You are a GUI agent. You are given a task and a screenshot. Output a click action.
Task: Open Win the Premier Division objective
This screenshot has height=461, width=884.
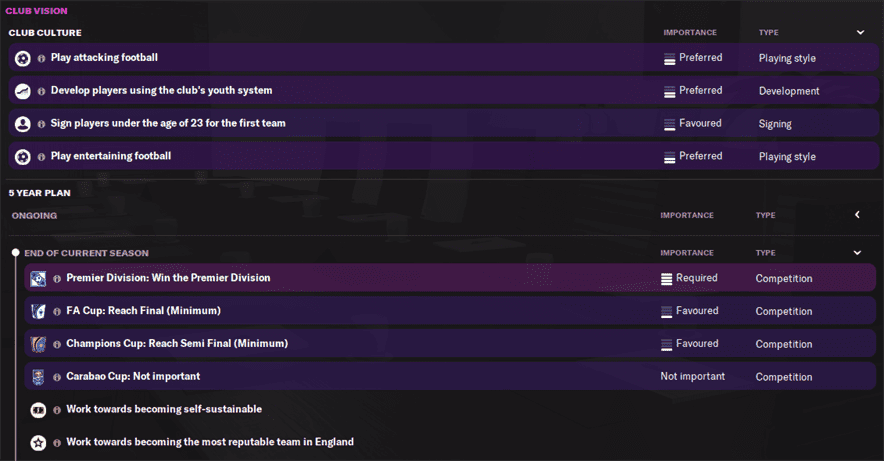(168, 278)
